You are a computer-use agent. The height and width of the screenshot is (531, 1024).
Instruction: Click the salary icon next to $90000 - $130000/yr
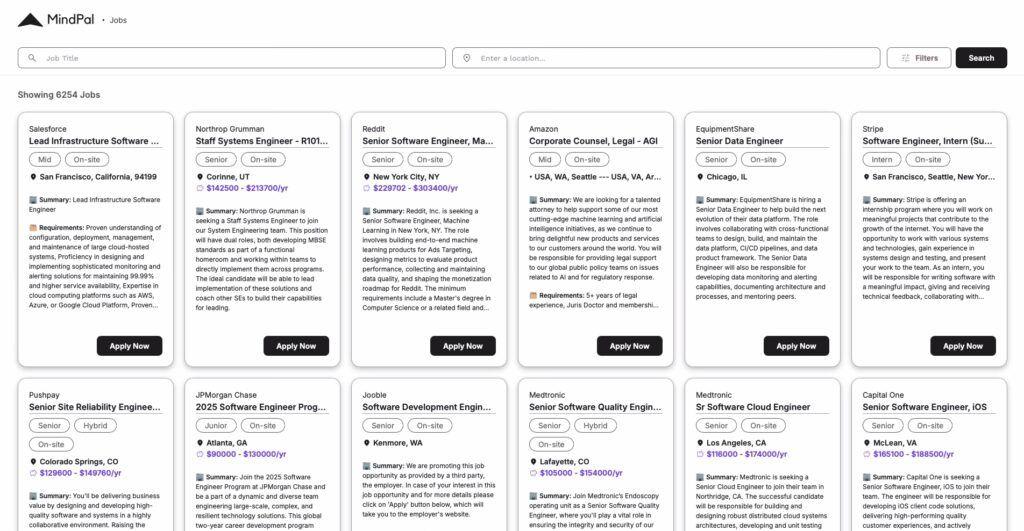click(199, 454)
